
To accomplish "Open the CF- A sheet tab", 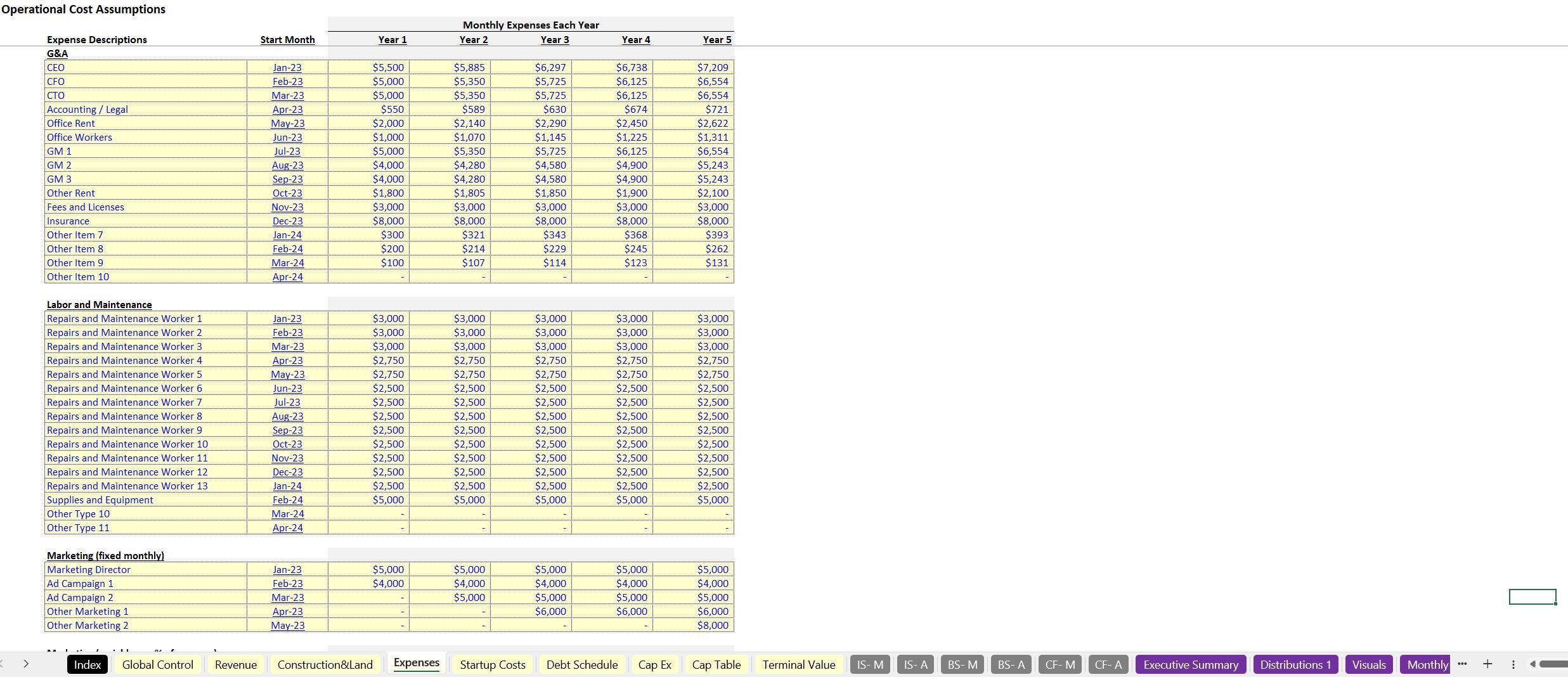I will click(1108, 664).
